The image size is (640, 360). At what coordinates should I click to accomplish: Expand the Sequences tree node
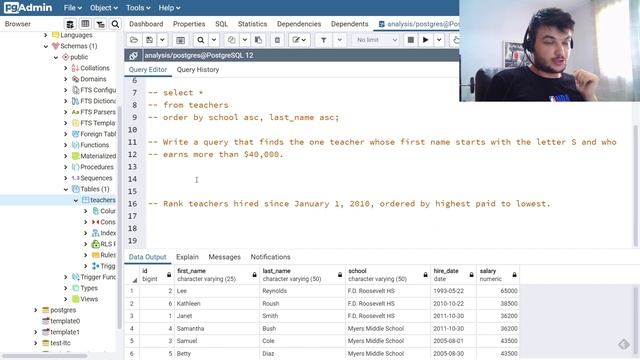[x=65, y=178]
